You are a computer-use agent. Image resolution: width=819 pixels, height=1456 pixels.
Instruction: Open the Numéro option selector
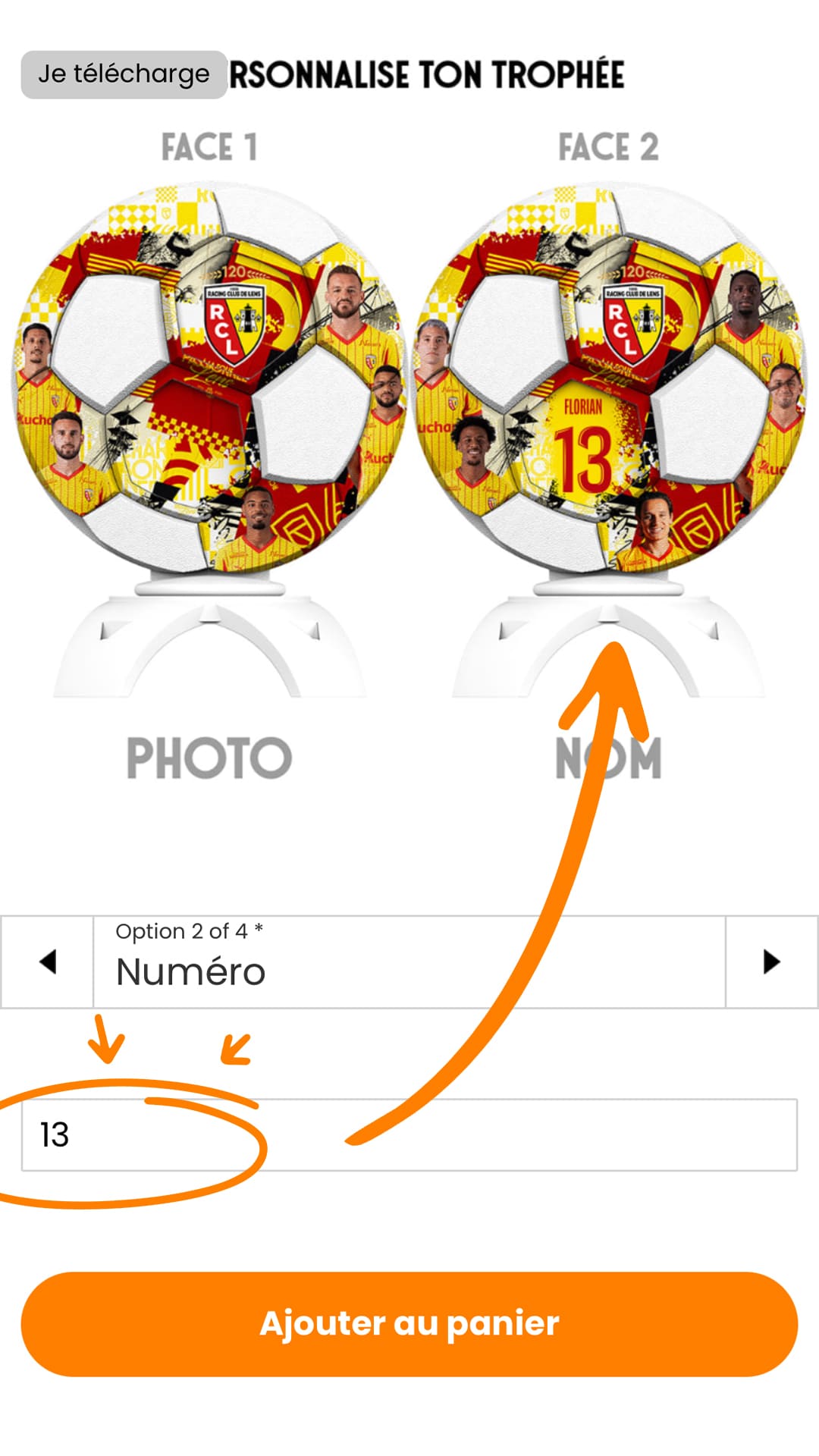pos(409,962)
